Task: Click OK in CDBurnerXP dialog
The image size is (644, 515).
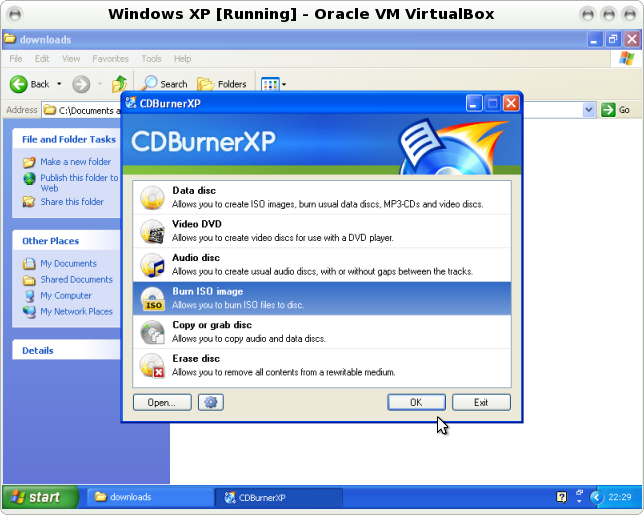Action: [416, 402]
